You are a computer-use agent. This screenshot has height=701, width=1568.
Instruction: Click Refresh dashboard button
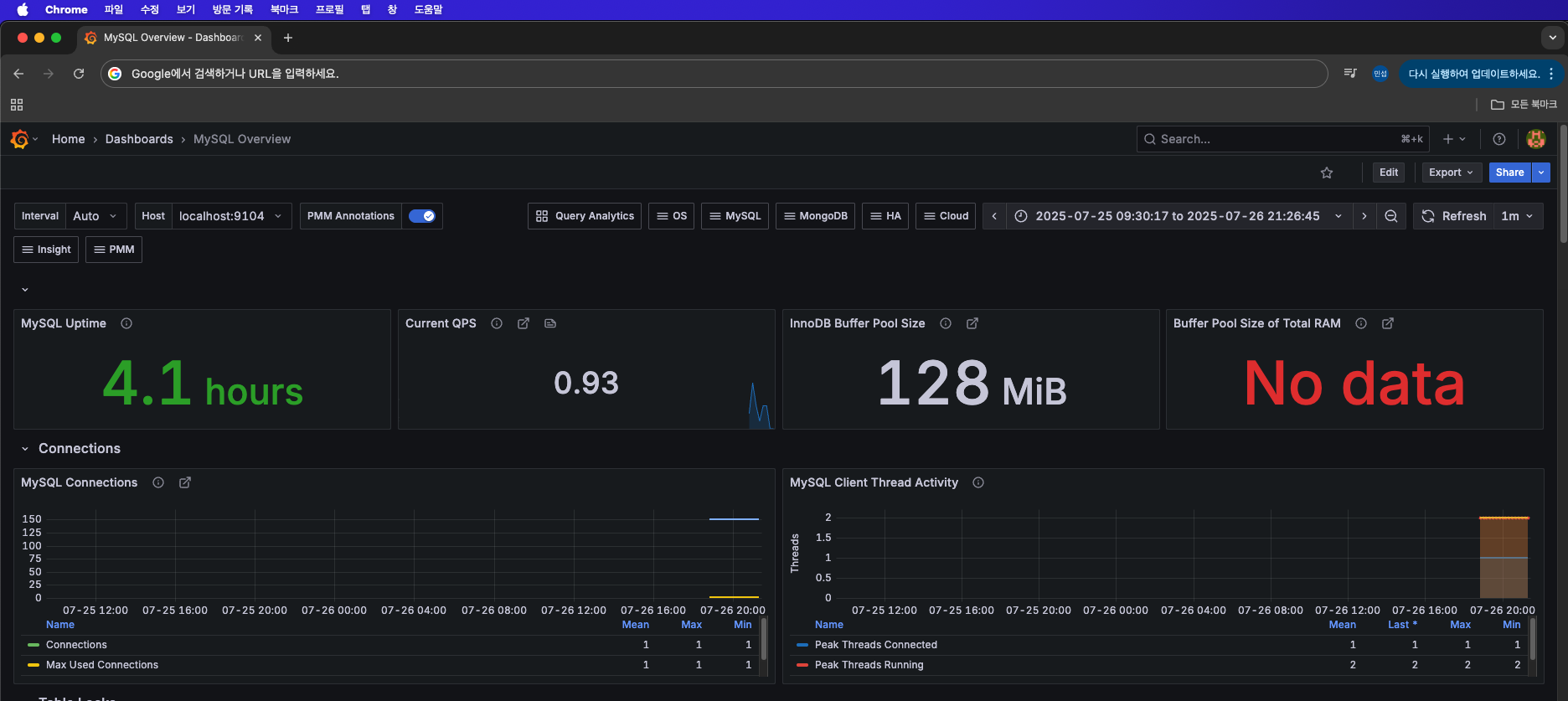1454,216
